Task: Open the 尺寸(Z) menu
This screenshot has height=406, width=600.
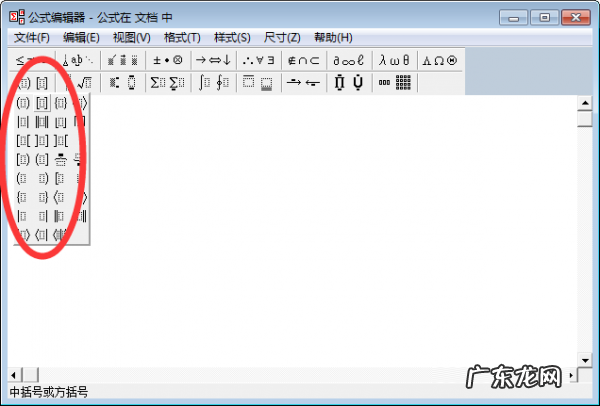Action: (x=282, y=38)
